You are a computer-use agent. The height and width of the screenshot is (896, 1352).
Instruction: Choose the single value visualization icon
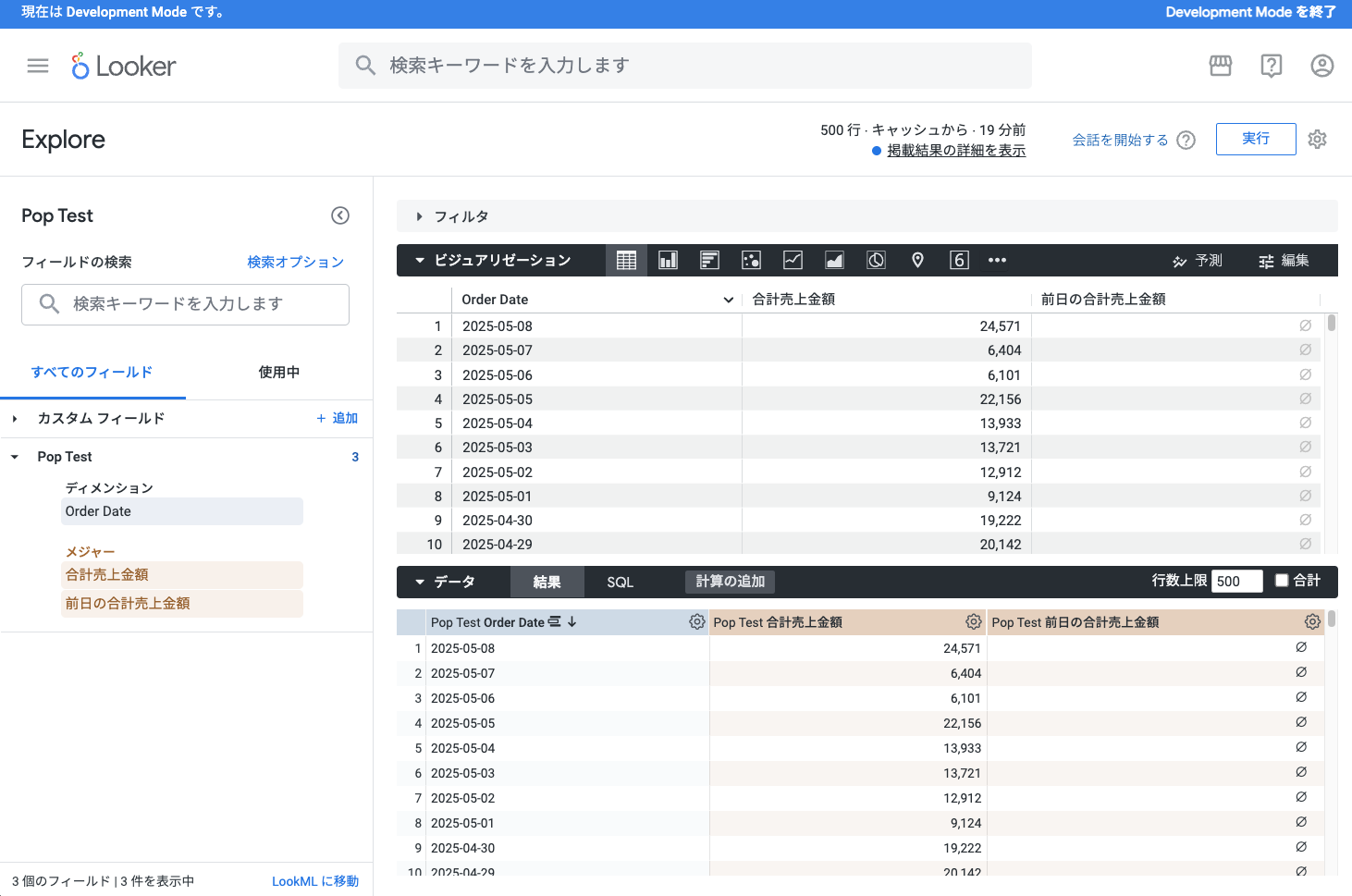click(959, 261)
